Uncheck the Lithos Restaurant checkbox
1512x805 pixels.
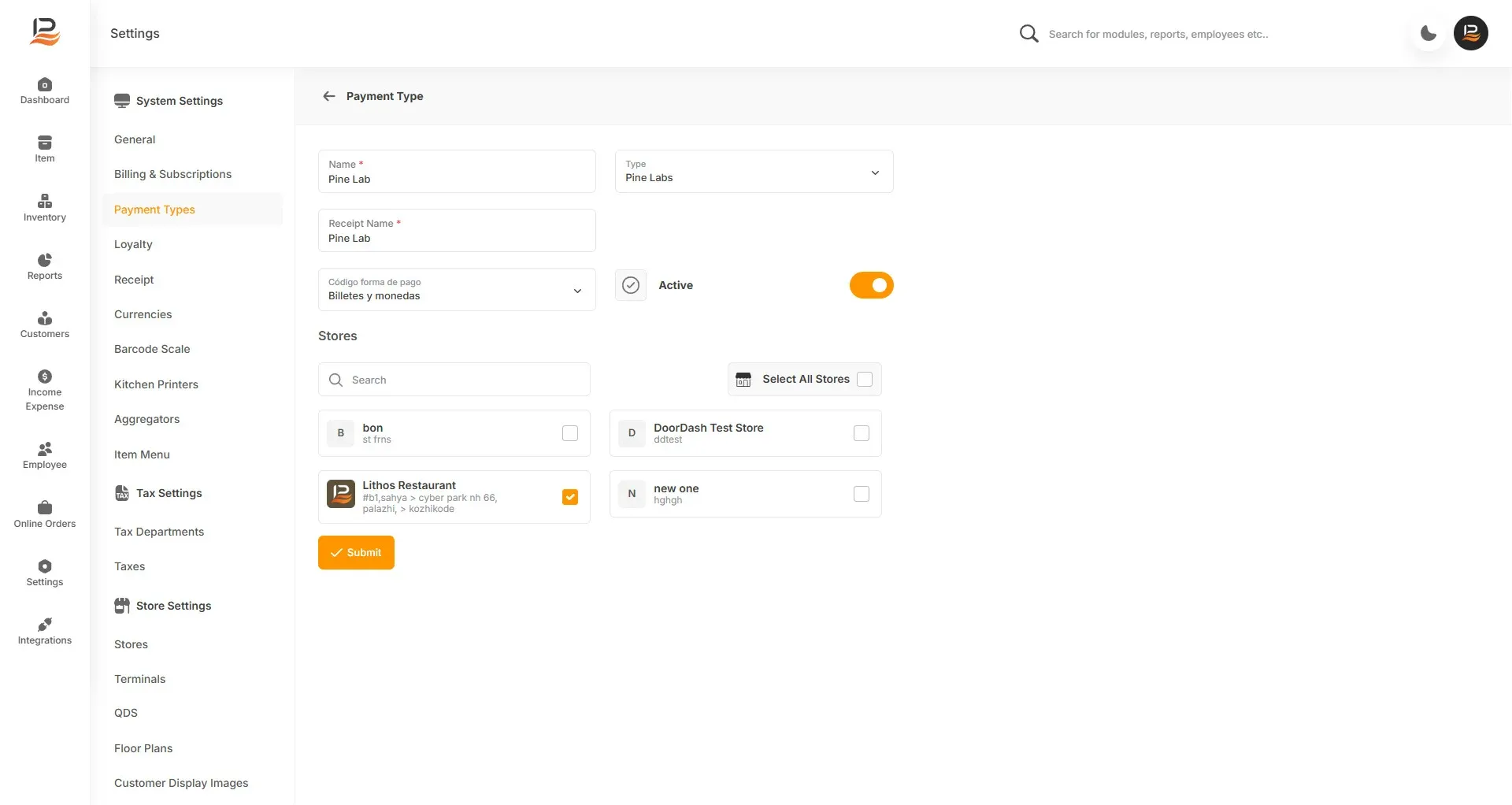[570, 497]
